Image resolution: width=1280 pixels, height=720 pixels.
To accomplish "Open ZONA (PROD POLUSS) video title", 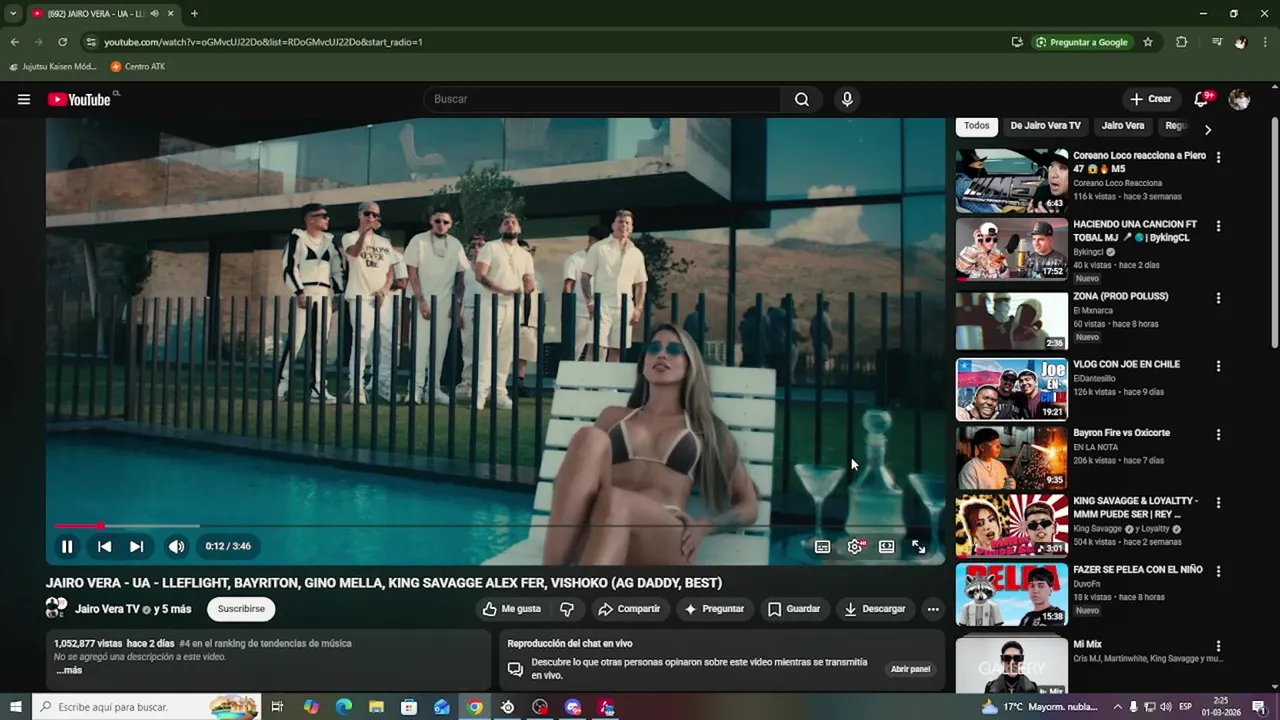I will click(1120, 296).
